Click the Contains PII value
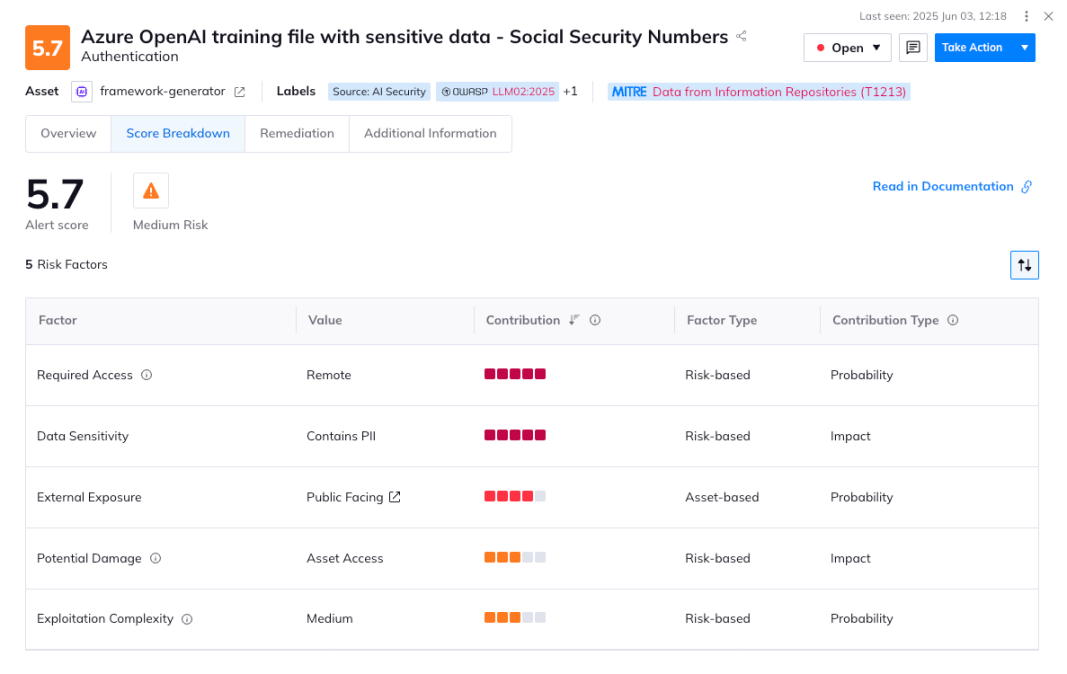Image resolution: width=1067 pixels, height=674 pixels. 341,436
